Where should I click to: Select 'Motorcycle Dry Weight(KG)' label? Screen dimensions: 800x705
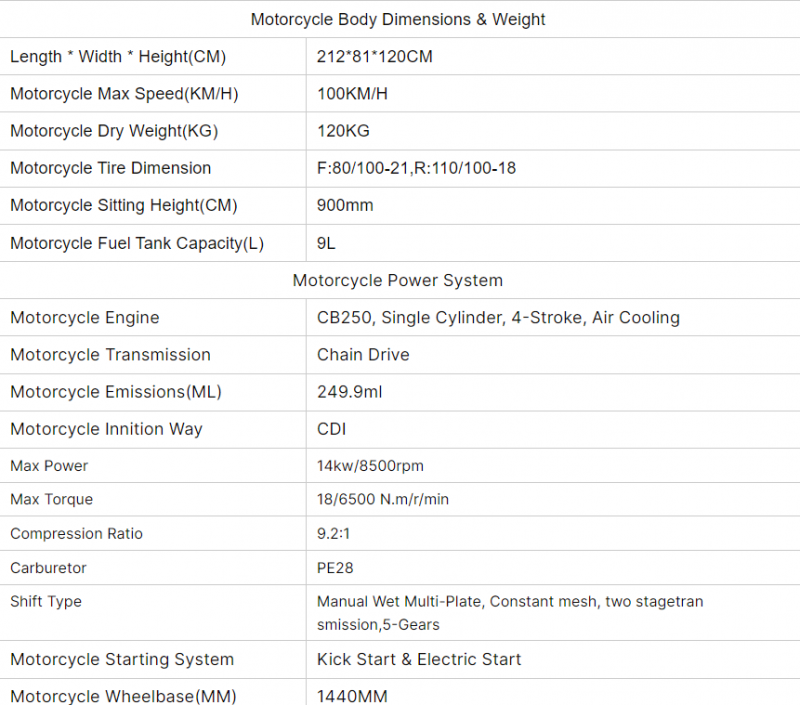tap(114, 131)
